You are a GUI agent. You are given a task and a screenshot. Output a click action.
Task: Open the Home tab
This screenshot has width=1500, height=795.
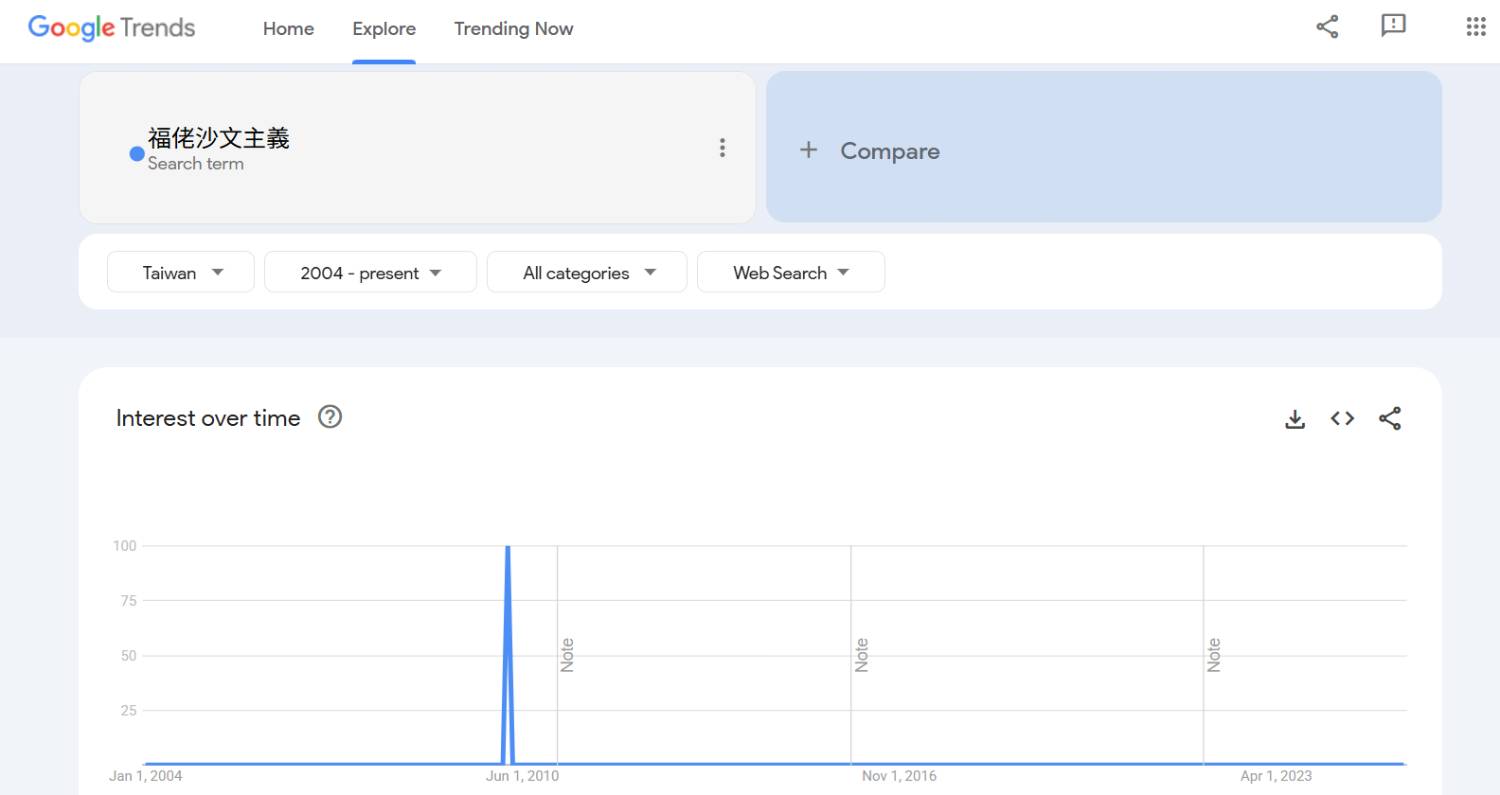(x=288, y=29)
